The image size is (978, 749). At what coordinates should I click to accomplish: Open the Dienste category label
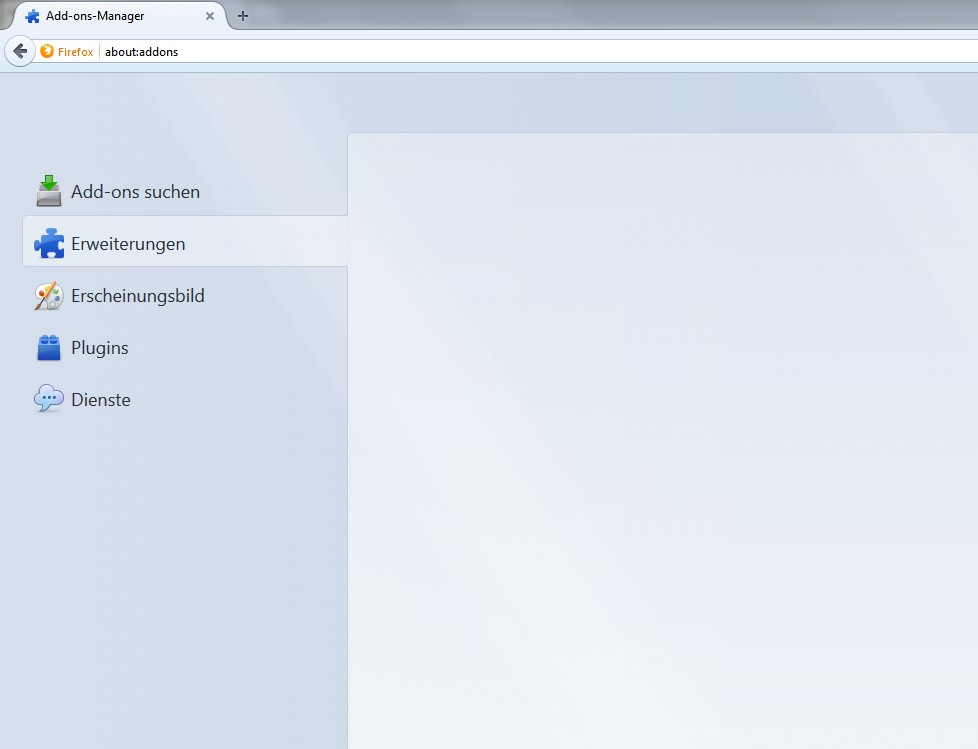coord(101,399)
